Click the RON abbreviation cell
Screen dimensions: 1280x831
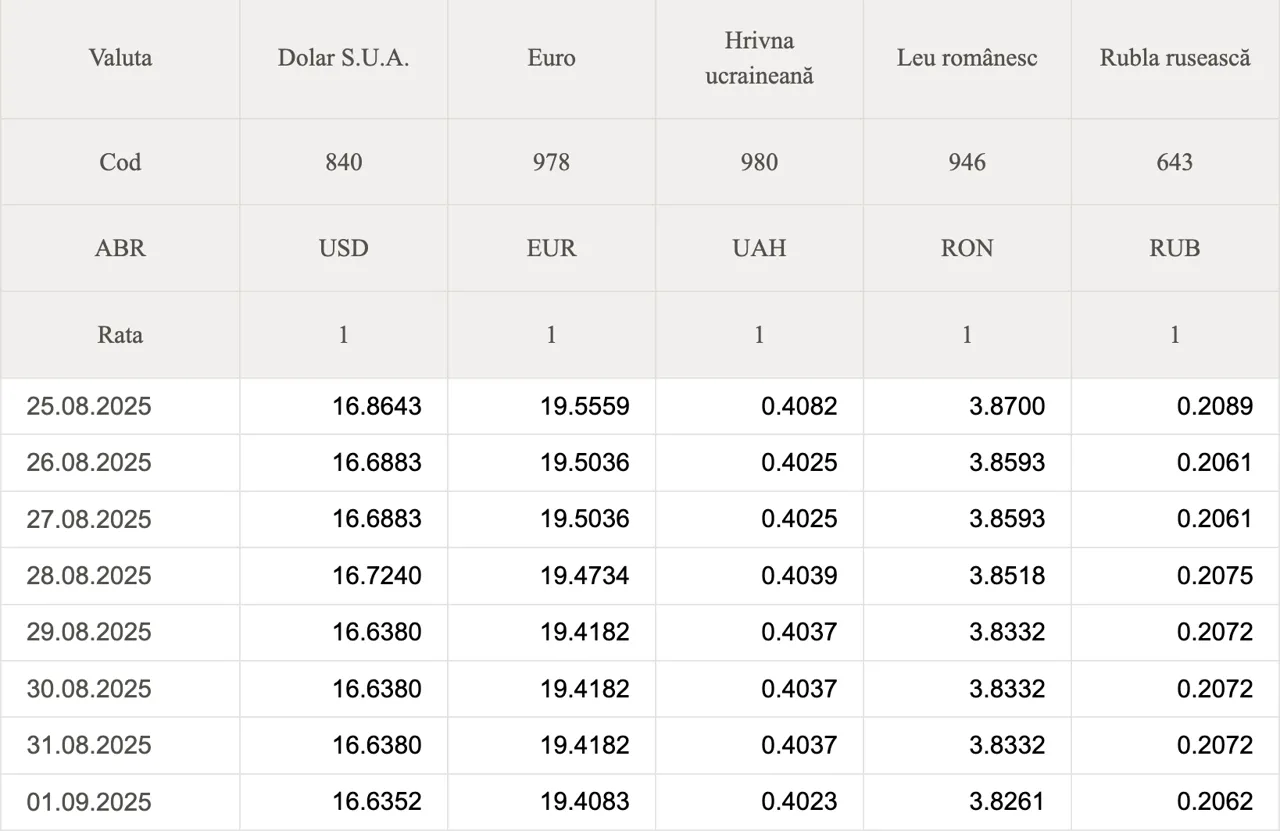(x=967, y=248)
